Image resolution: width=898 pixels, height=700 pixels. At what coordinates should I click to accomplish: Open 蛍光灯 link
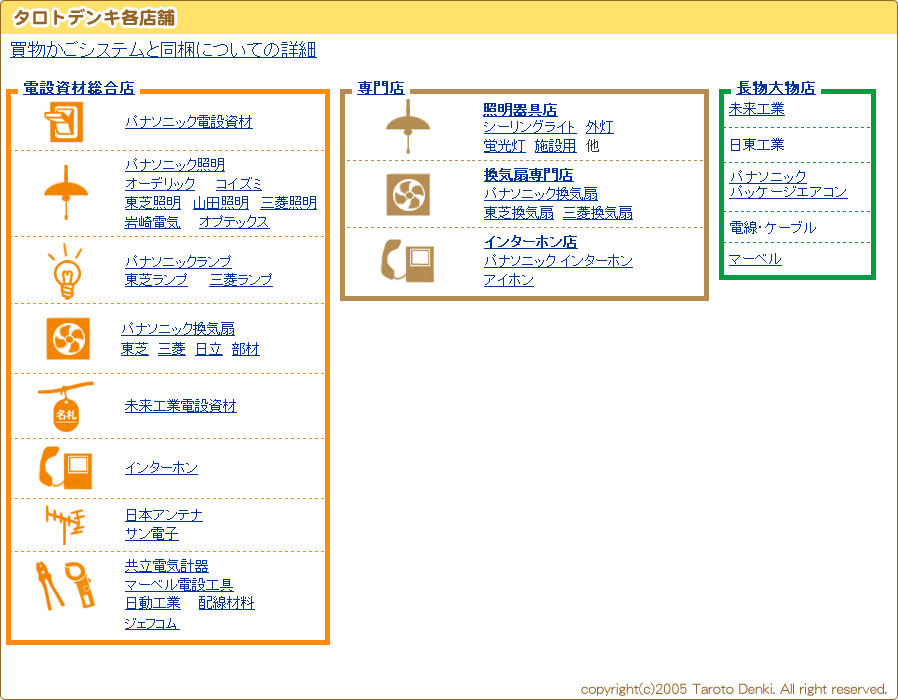point(504,146)
